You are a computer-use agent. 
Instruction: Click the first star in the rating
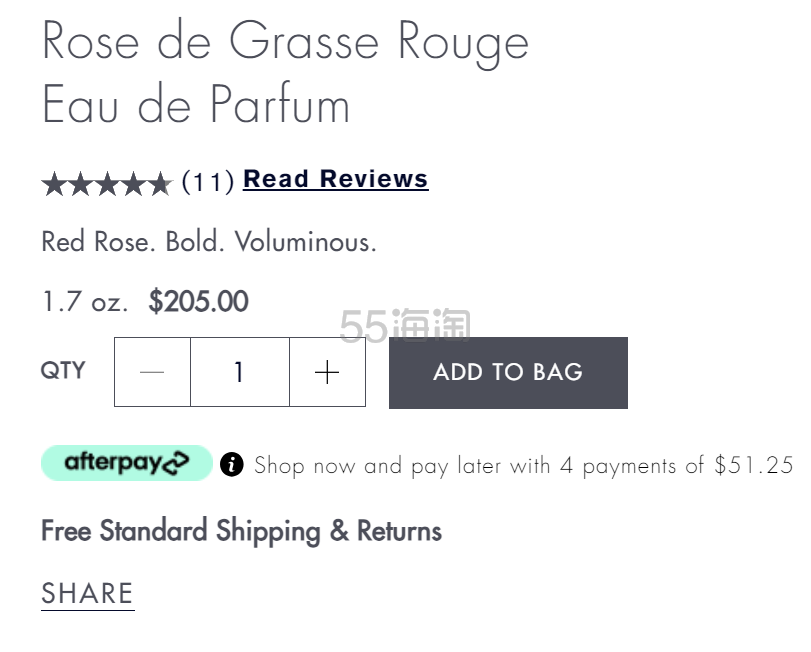click(x=54, y=184)
